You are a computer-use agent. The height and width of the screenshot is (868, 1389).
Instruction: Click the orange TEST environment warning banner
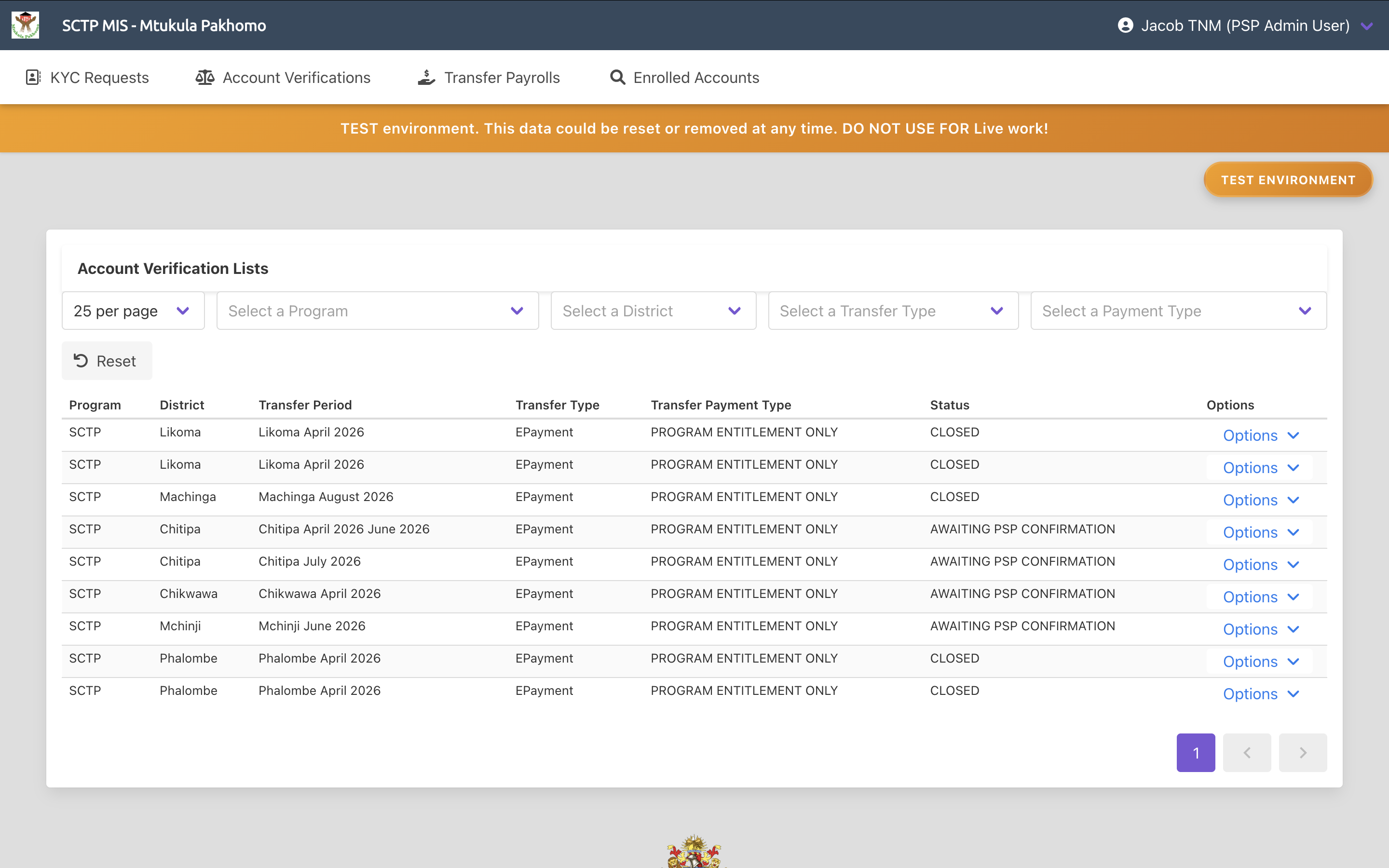pyautogui.click(x=694, y=128)
